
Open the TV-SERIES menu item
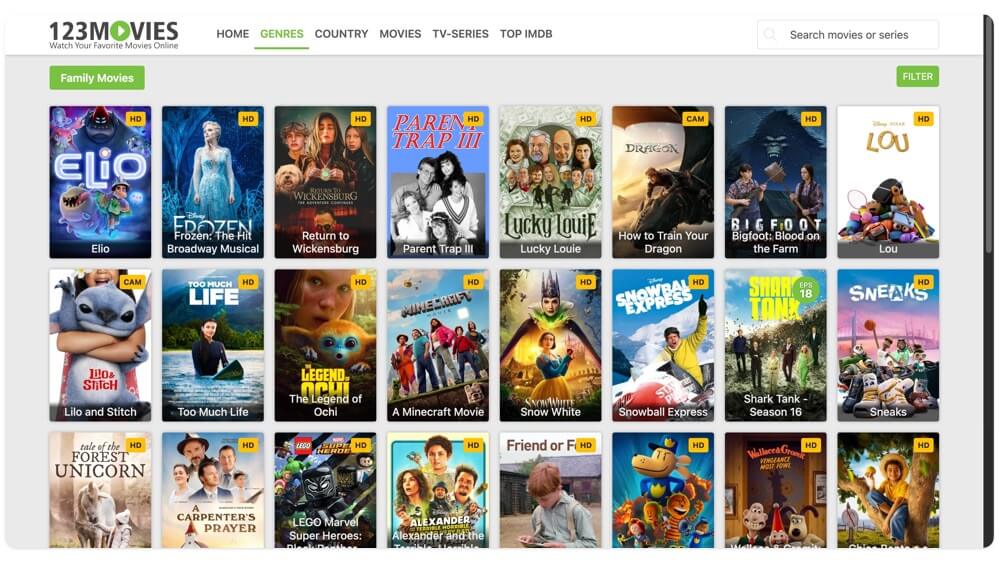click(460, 34)
